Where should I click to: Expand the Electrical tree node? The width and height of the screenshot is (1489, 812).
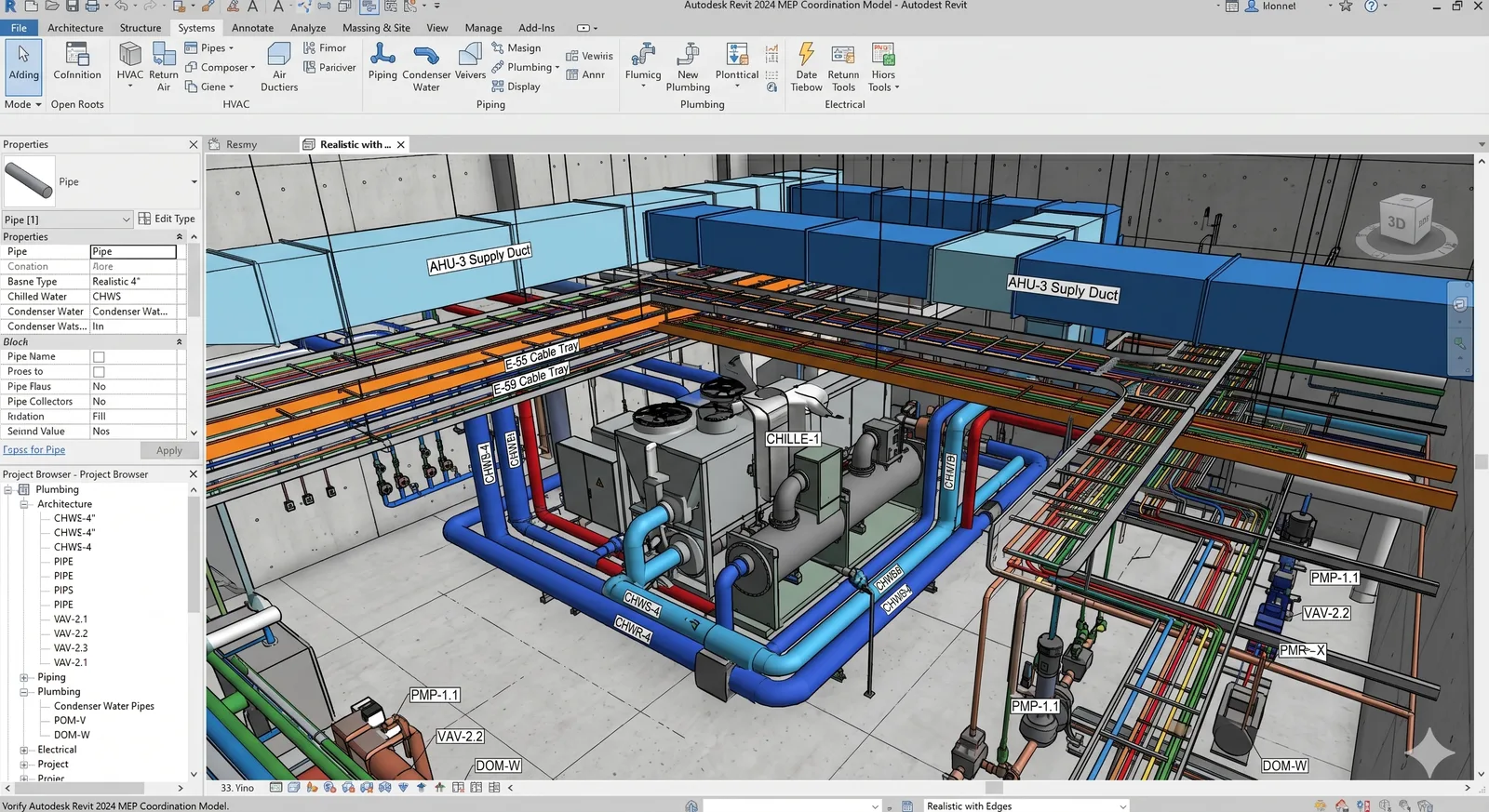pos(24,750)
